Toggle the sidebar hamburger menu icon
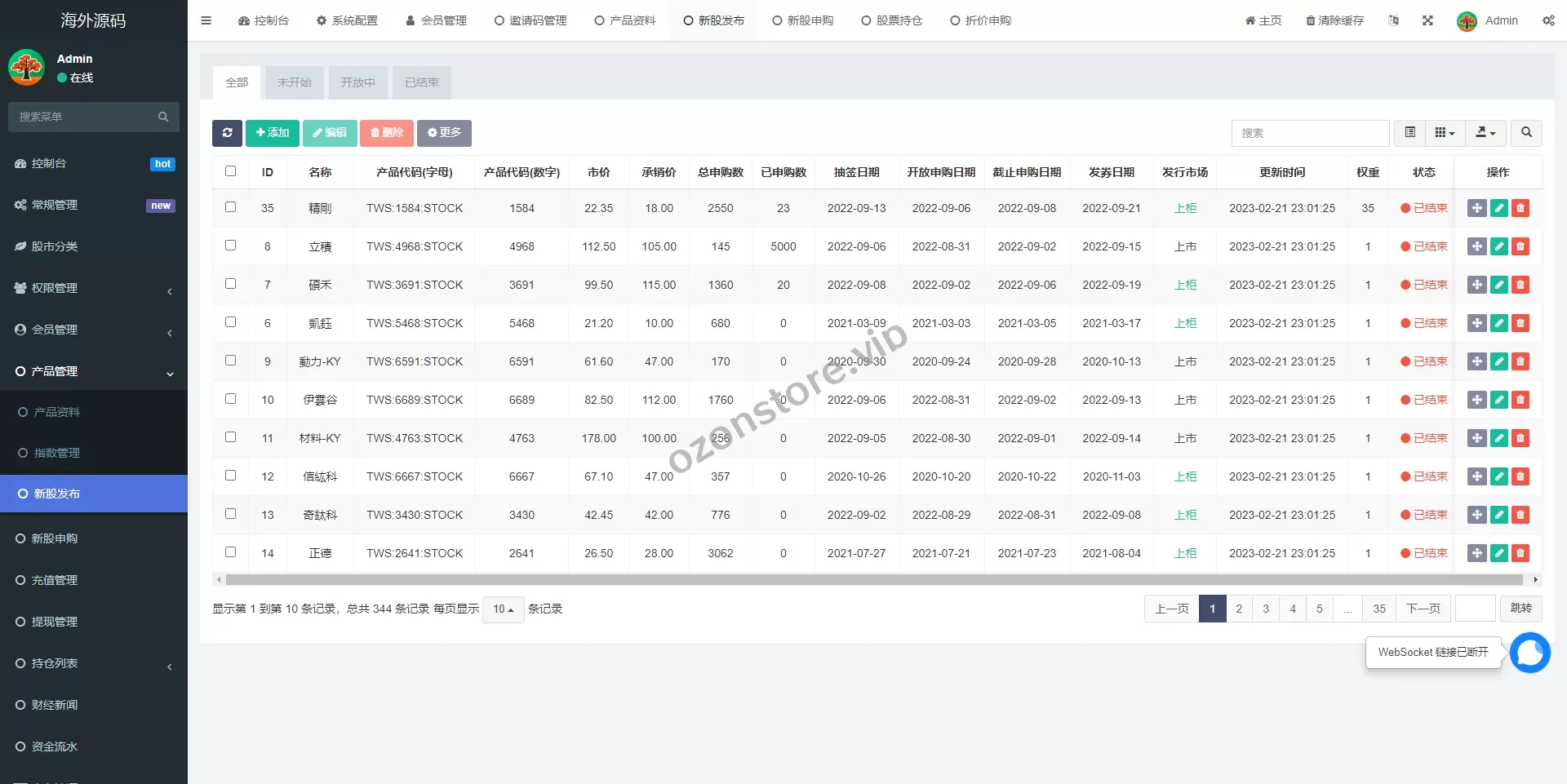The height and width of the screenshot is (784, 1567). [206, 20]
